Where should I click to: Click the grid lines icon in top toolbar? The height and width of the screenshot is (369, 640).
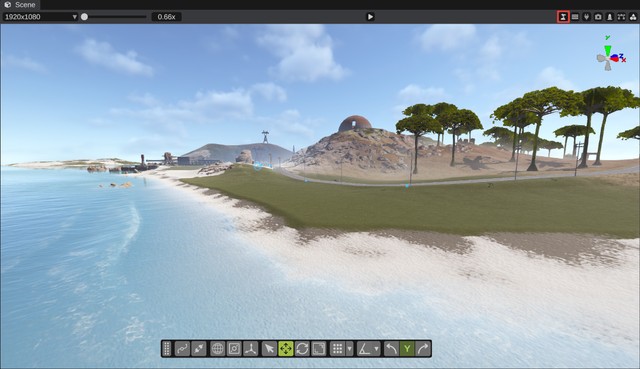click(x=575, y=17)
